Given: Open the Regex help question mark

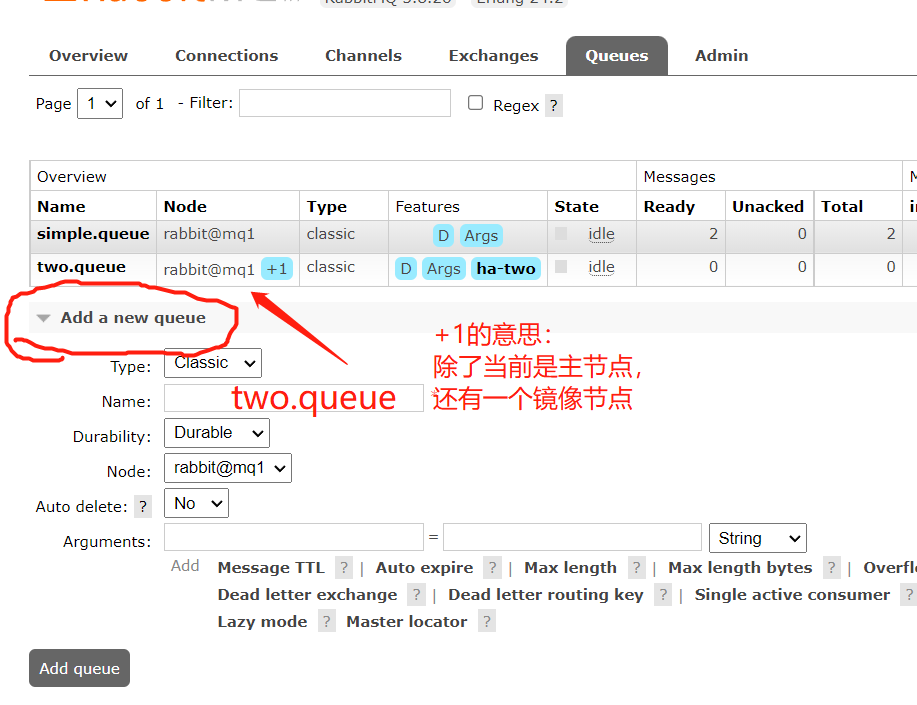Looking at the screenshot, I should [553, 106].
